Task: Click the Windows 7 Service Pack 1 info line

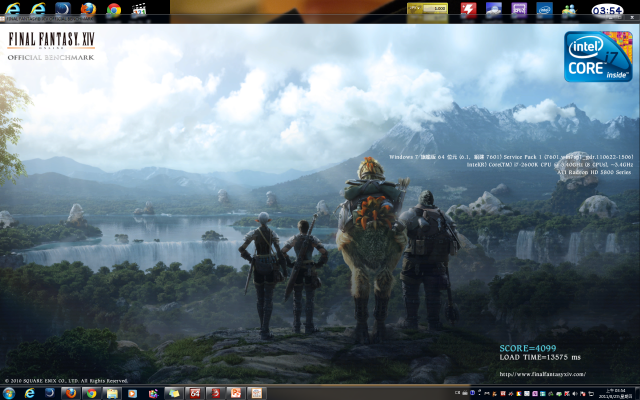Action: coord(511,157)
